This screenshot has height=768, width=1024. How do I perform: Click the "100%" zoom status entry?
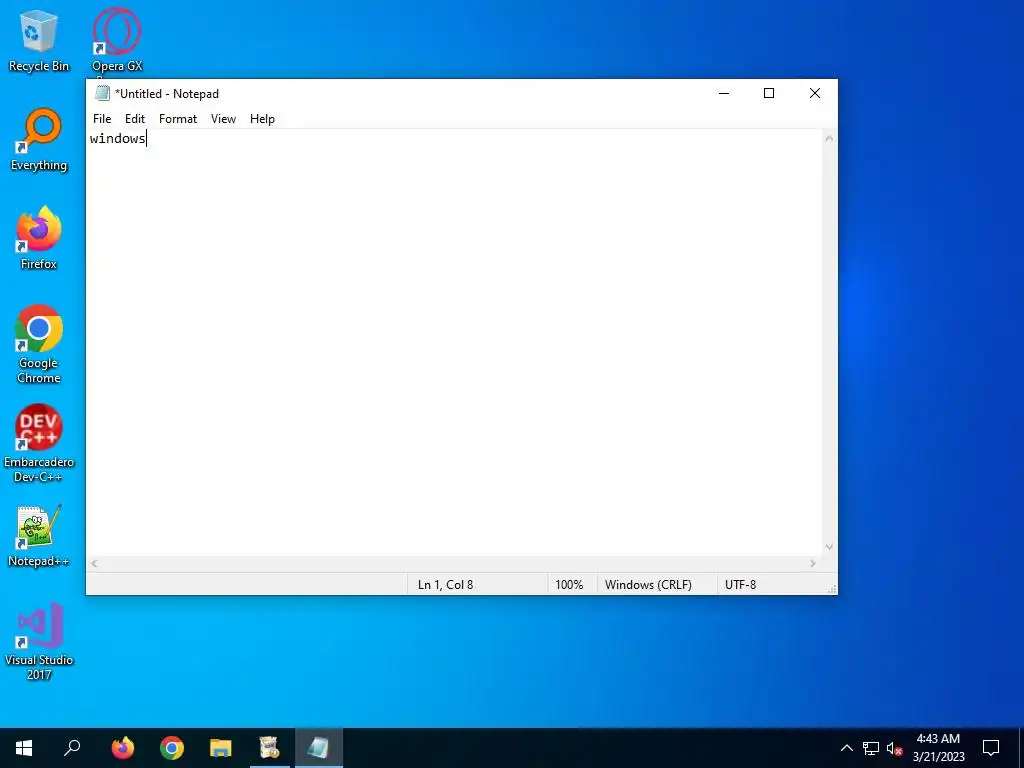point(569,584)
